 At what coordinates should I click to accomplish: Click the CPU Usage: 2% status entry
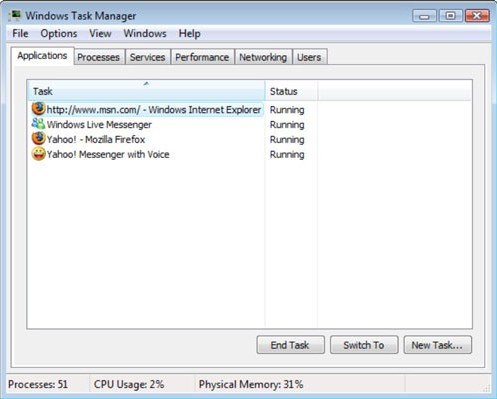pyautogui.click(x=129, y=384)
